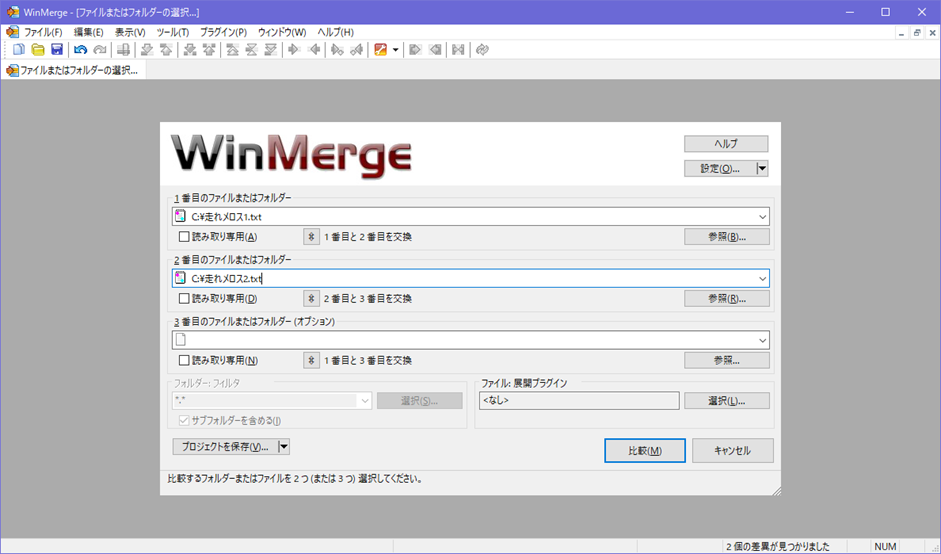Screen dimensions: 941x554
Task: Click the 比較(M) button
Action: click(645, 450)
